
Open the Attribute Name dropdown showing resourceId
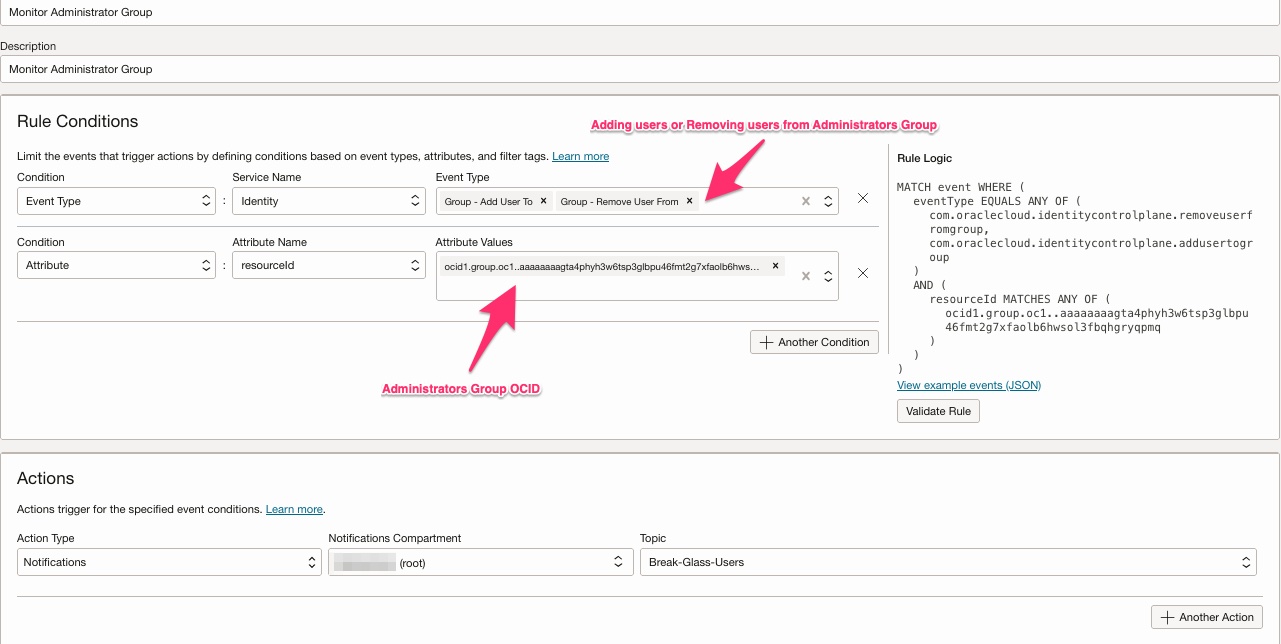point(329,265)
